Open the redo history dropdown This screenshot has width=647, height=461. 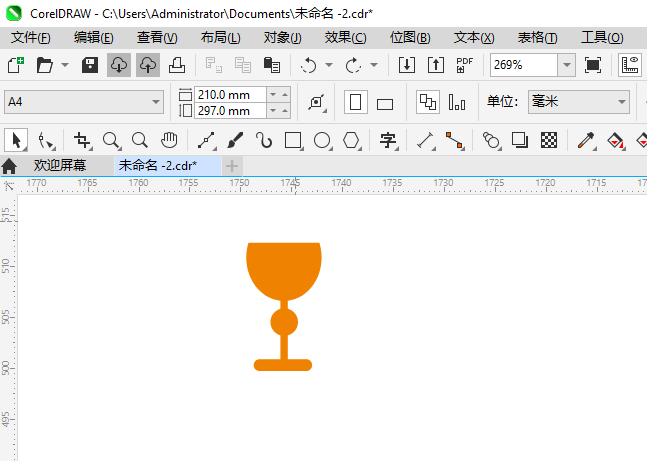pyautogui.click(x=374, y=65)
